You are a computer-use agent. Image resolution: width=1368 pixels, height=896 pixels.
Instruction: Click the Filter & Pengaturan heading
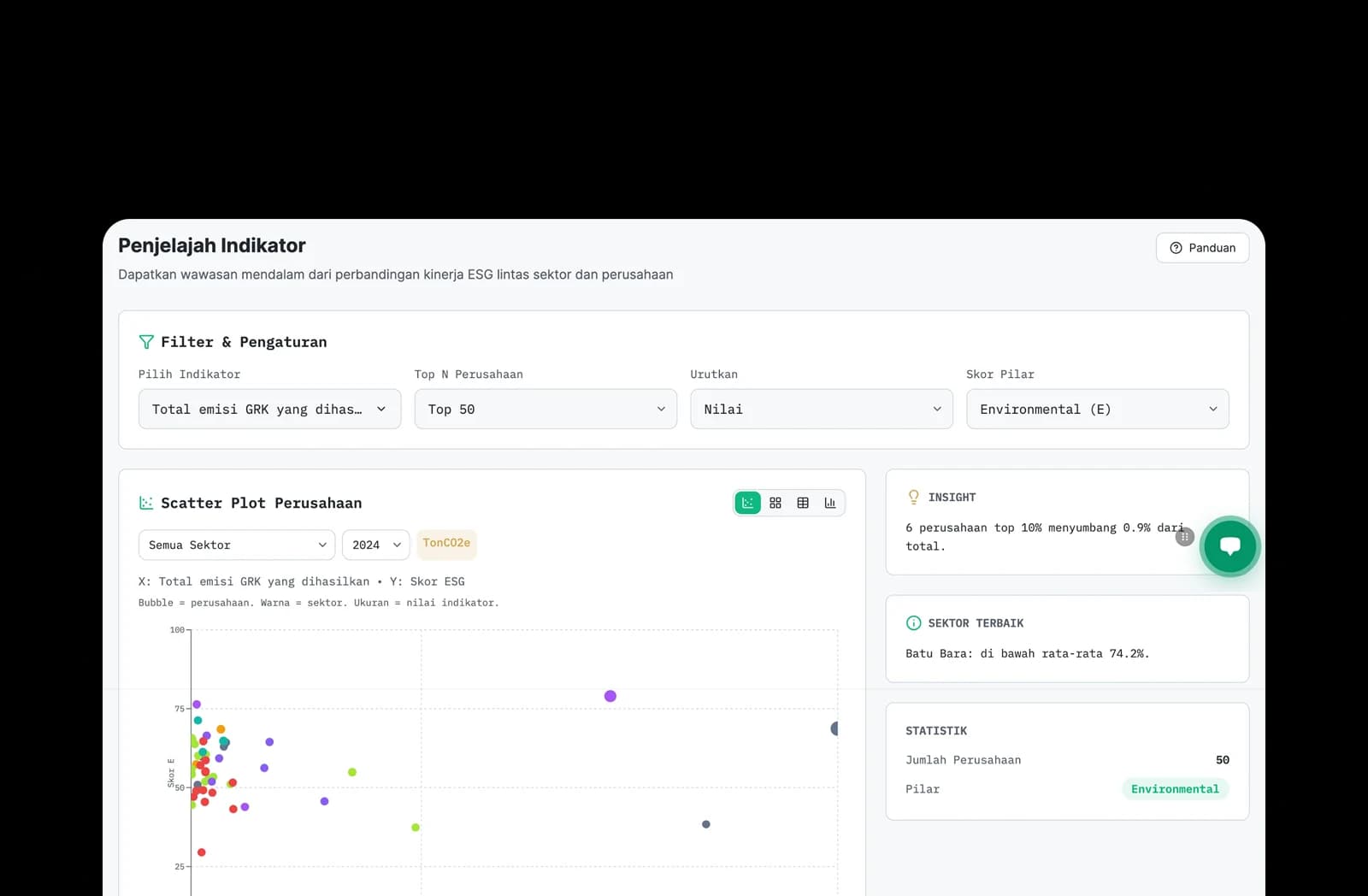point(244,342)
